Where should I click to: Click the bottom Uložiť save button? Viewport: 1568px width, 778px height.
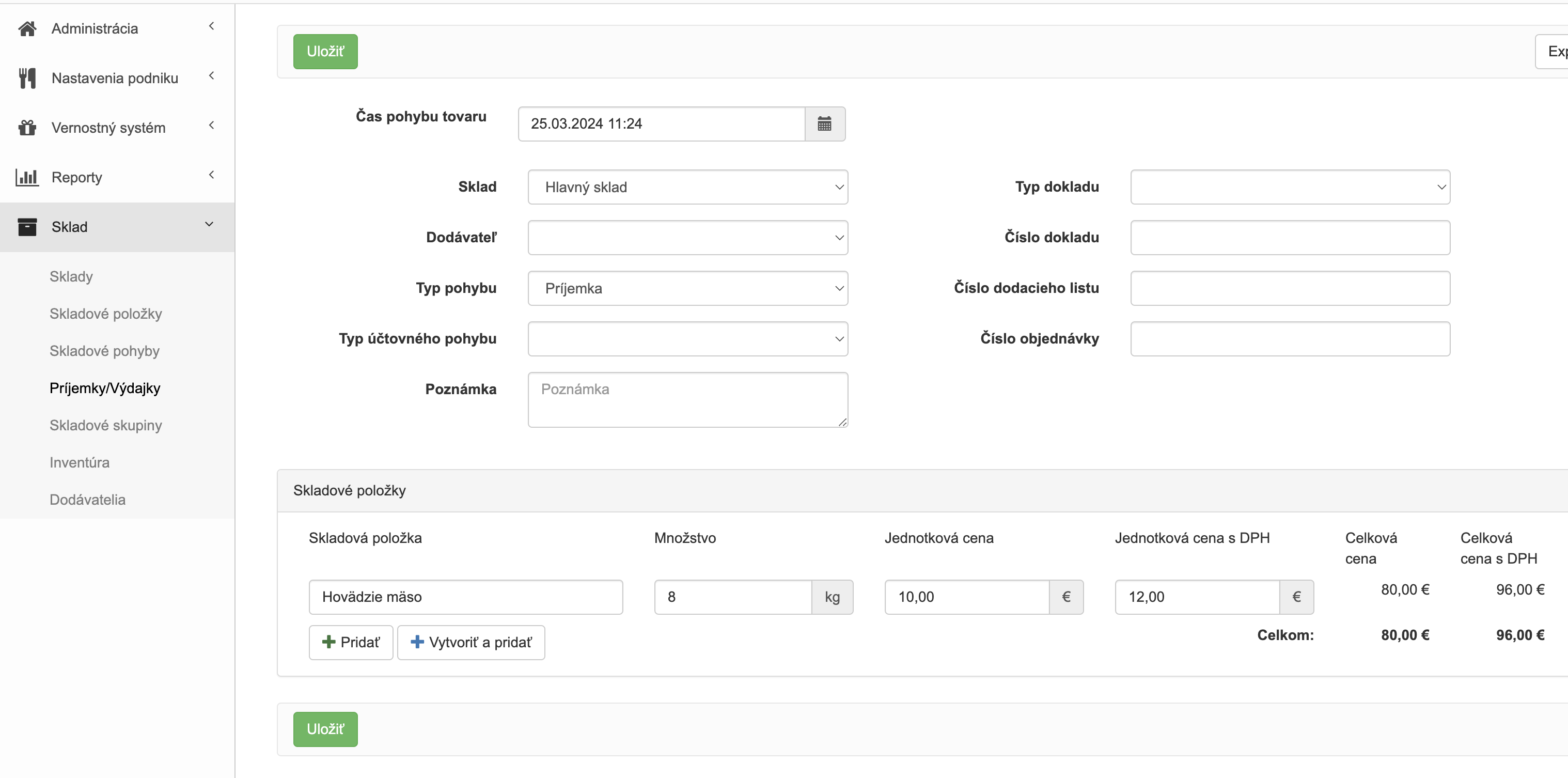point(325,729)
